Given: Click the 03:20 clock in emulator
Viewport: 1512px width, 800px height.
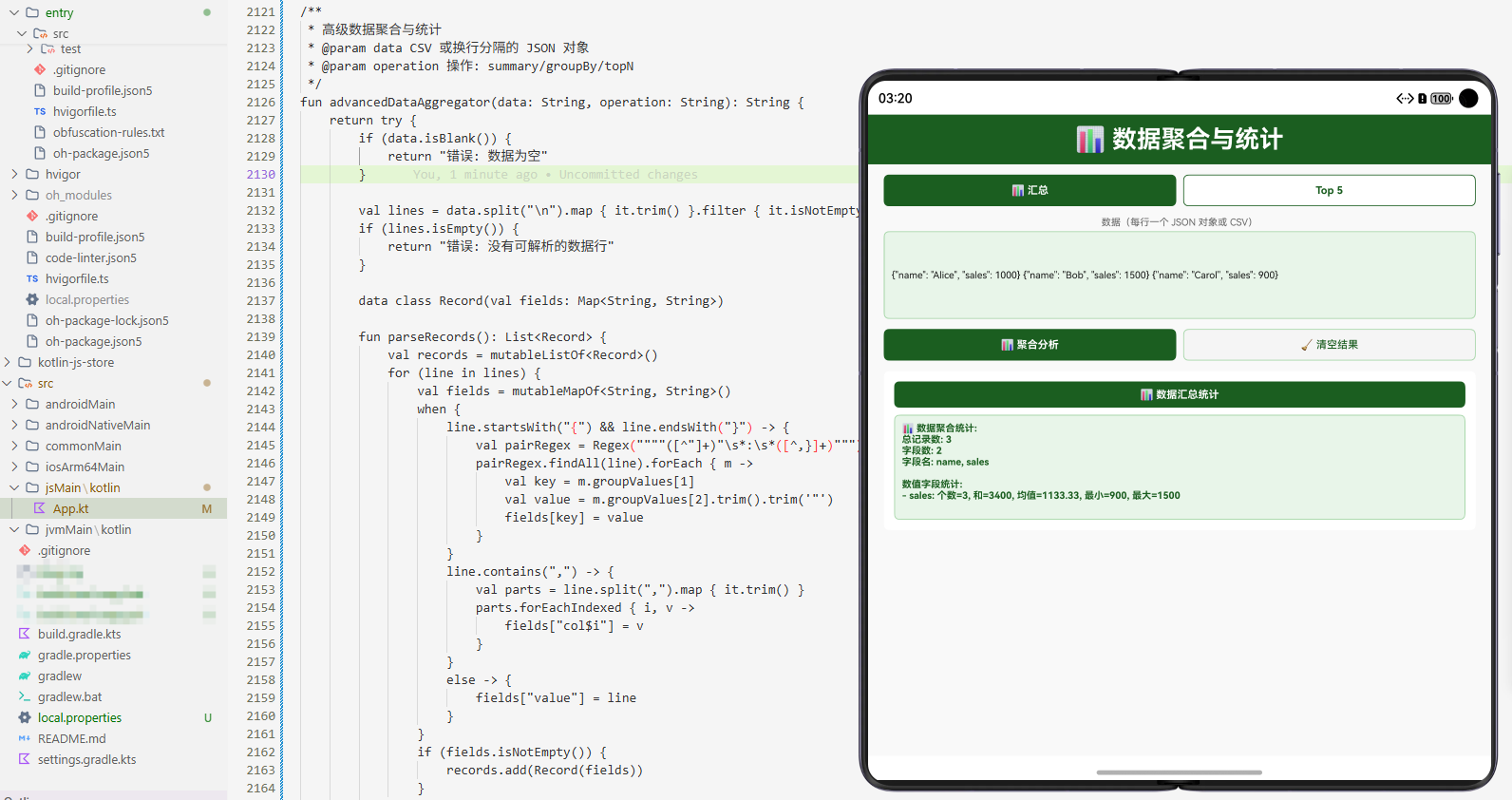Looking at the screenshot, I should click(x=895, y=99).
